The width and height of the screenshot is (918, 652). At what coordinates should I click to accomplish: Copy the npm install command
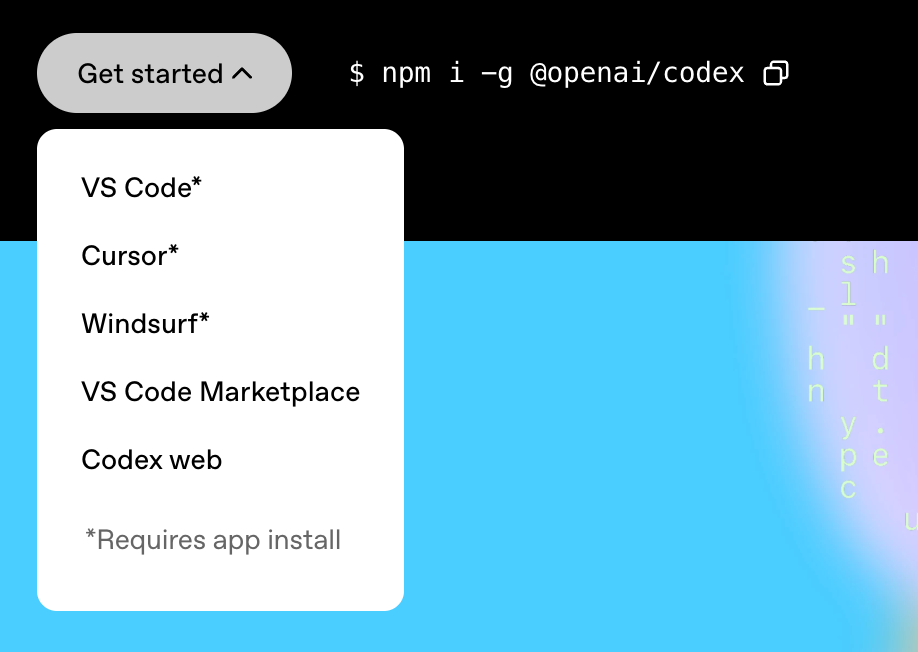point(776,74)
